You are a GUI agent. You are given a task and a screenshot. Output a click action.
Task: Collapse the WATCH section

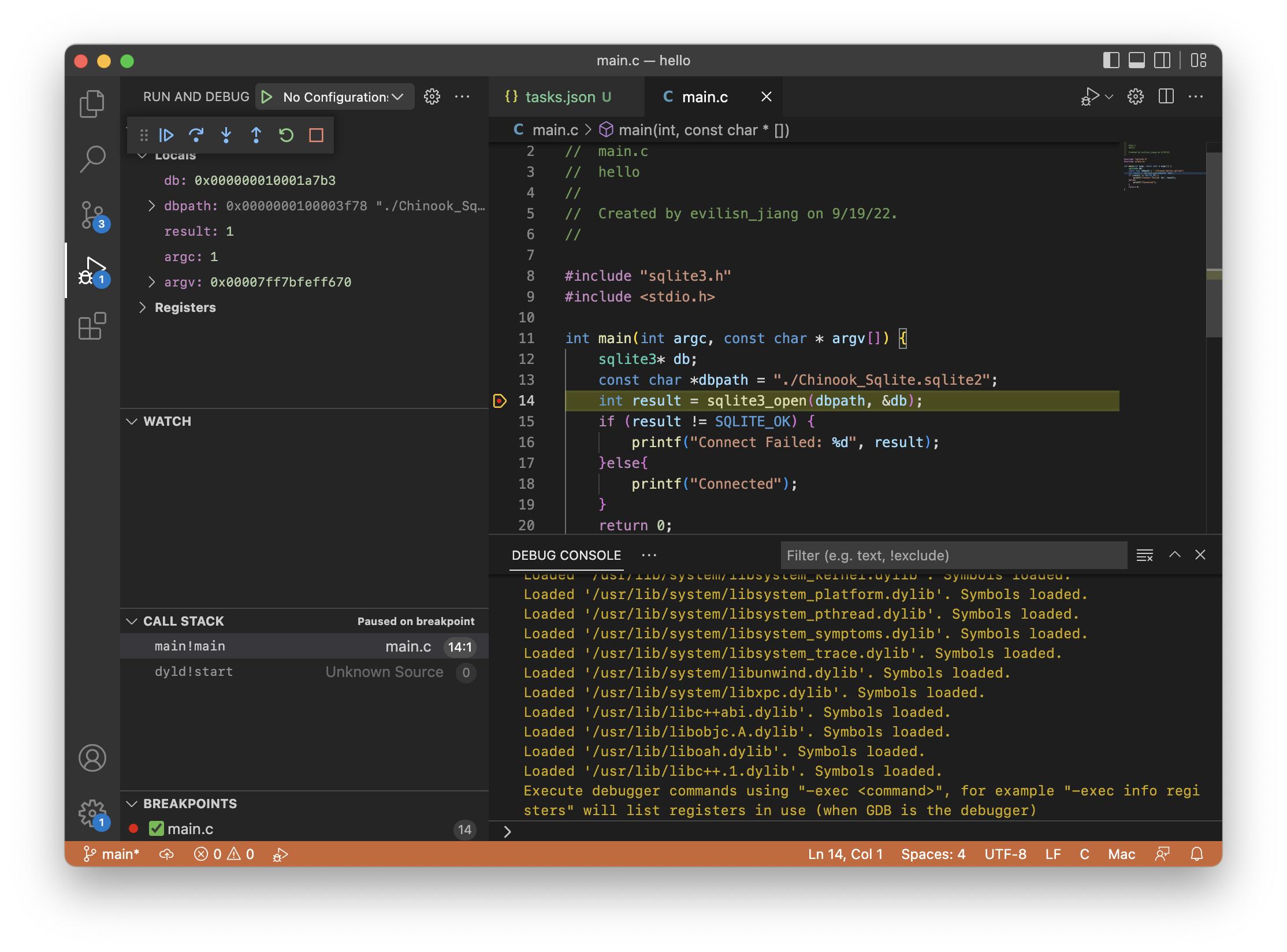pyautogui.click(x=132, y=422)
